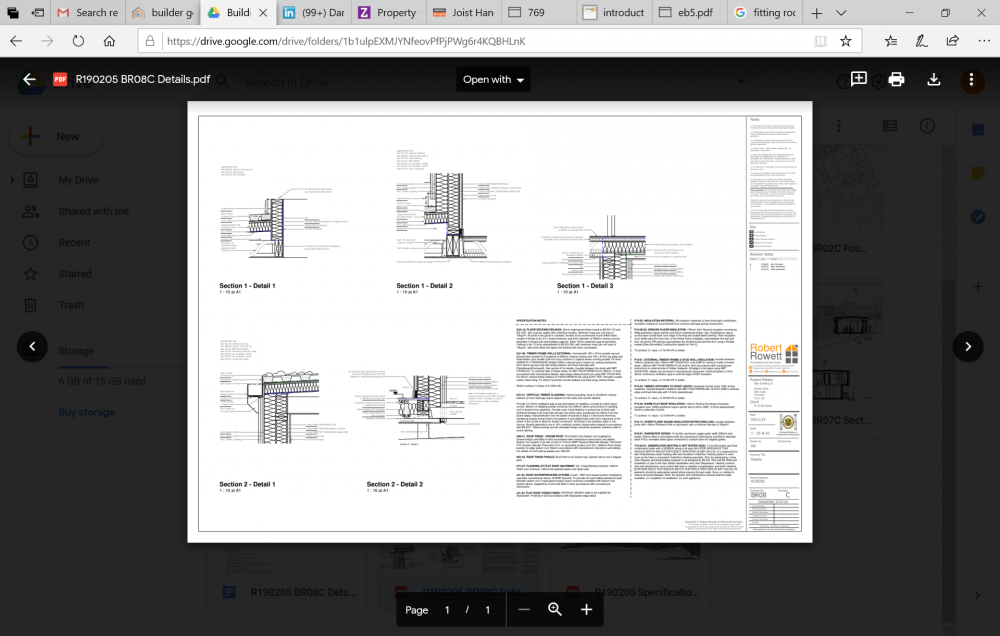This screenshot has width=1000, height=636.
Task: Open tabs you've set aside icon
Action: 13,13
